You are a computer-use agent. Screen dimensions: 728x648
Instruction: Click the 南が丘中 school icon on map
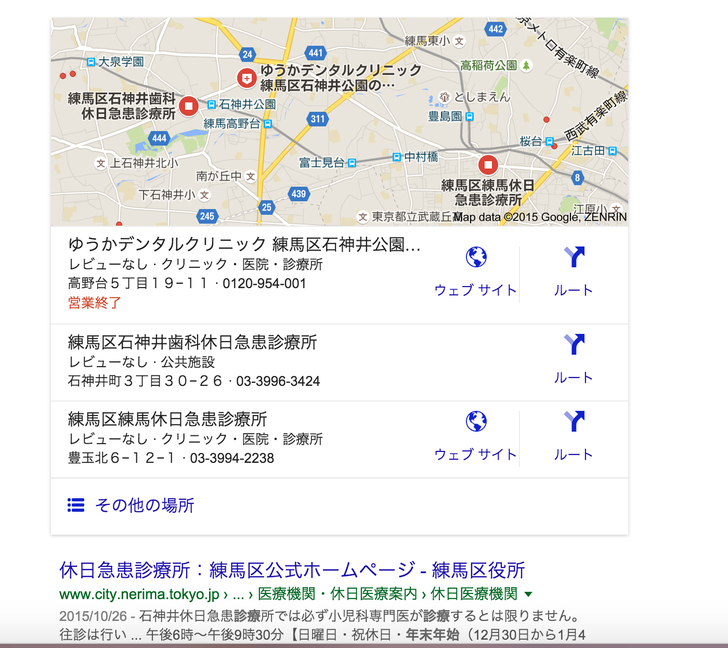(x=250, y=176)
